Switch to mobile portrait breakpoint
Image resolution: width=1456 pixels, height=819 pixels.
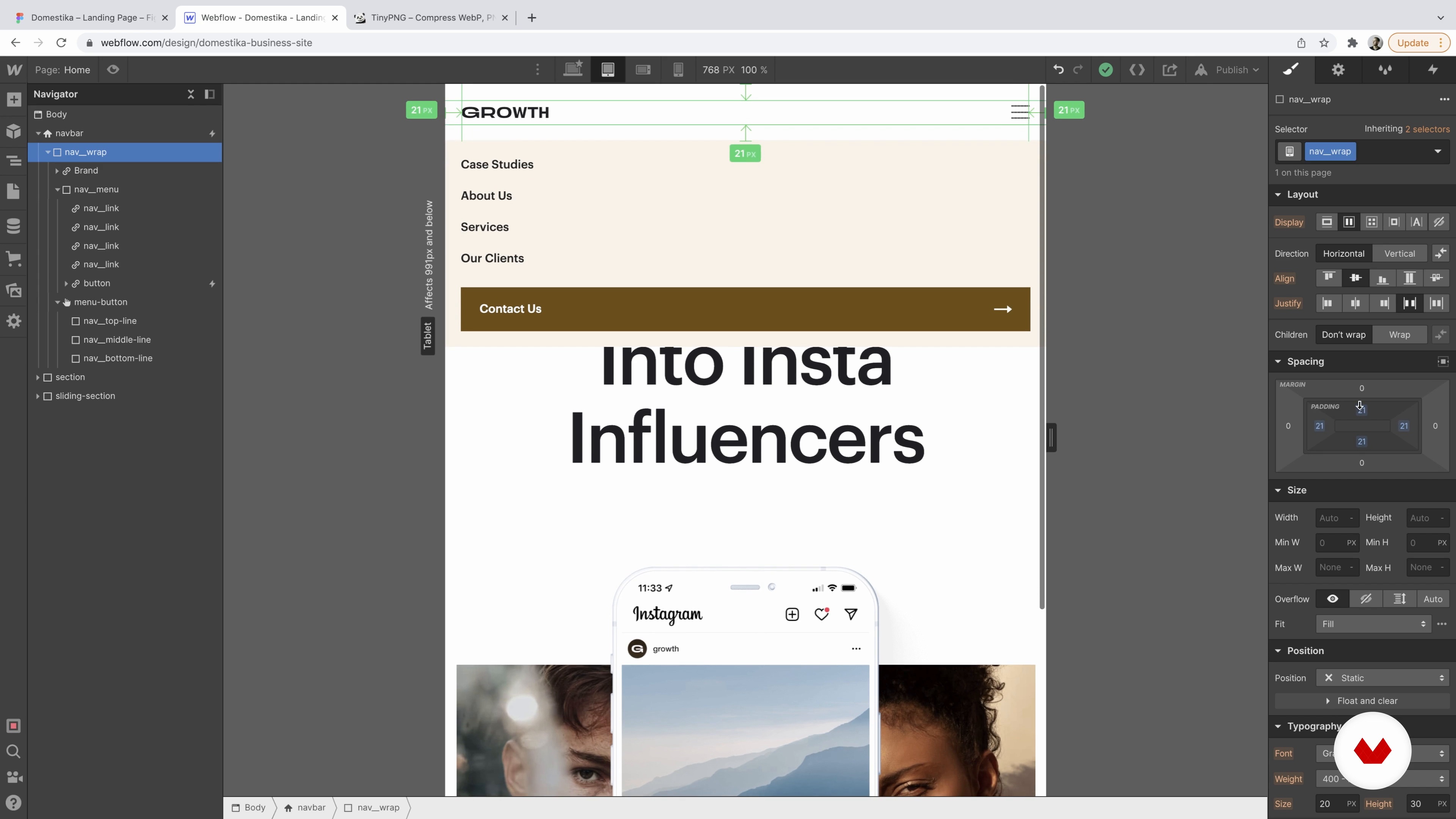coord(678,69)
